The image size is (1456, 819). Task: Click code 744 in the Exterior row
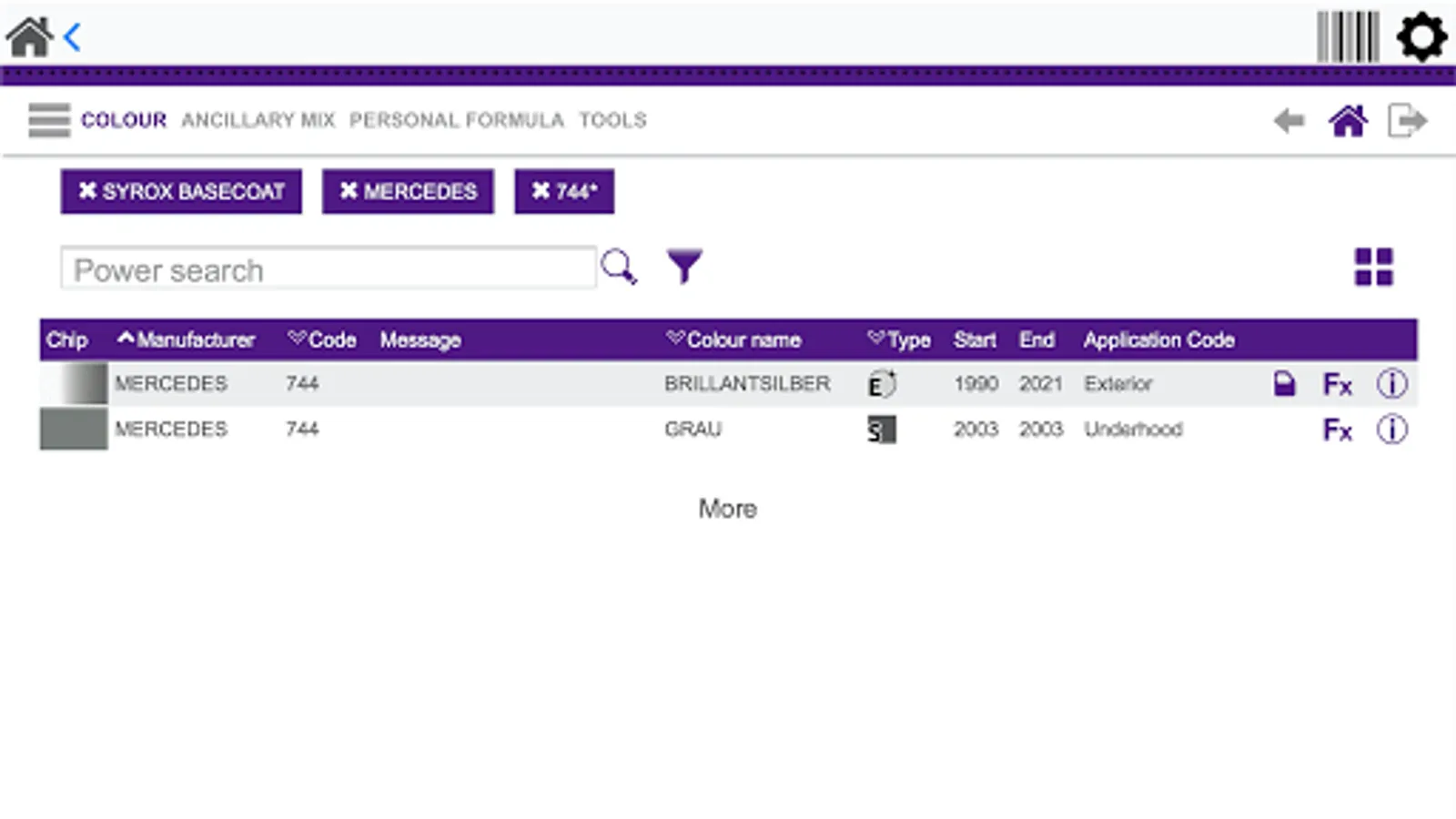pos(302,384)
